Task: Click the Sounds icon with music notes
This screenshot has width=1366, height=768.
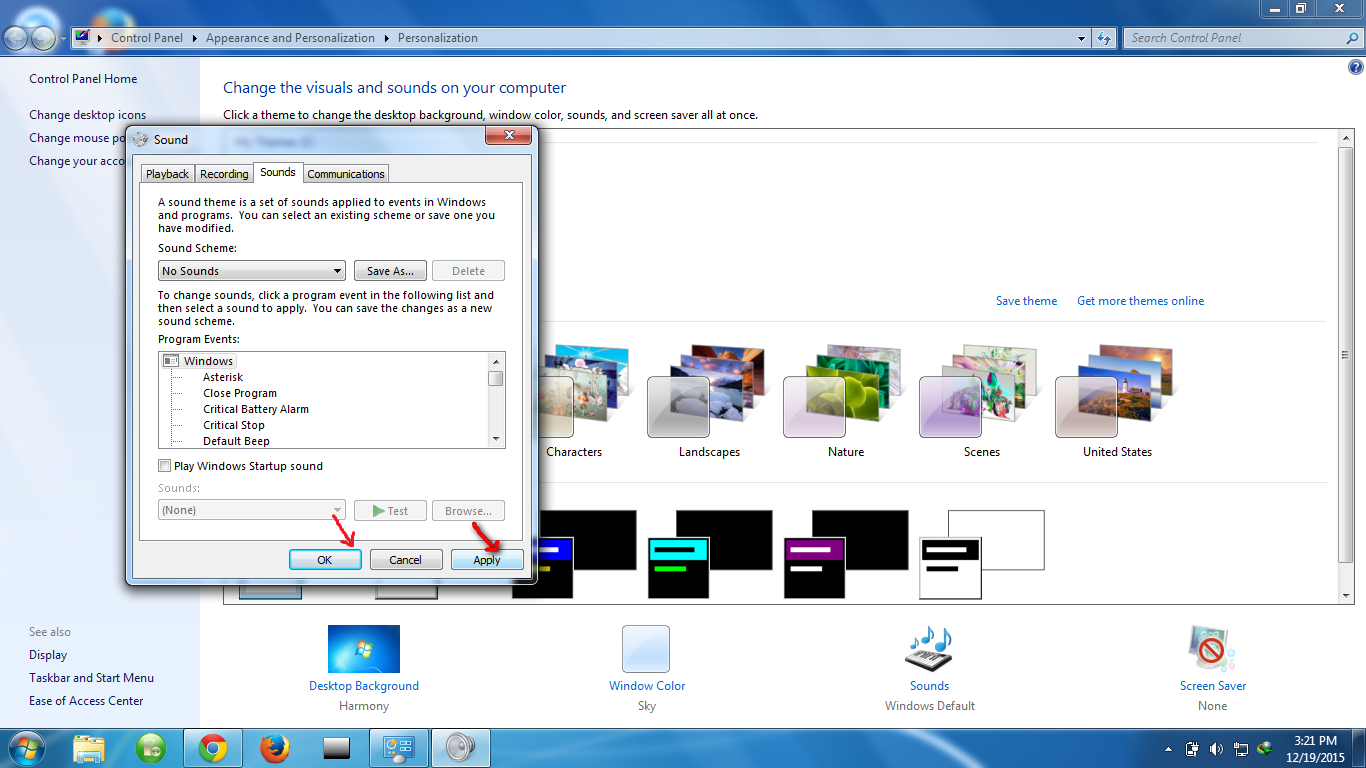Action: tap(929, 649)
